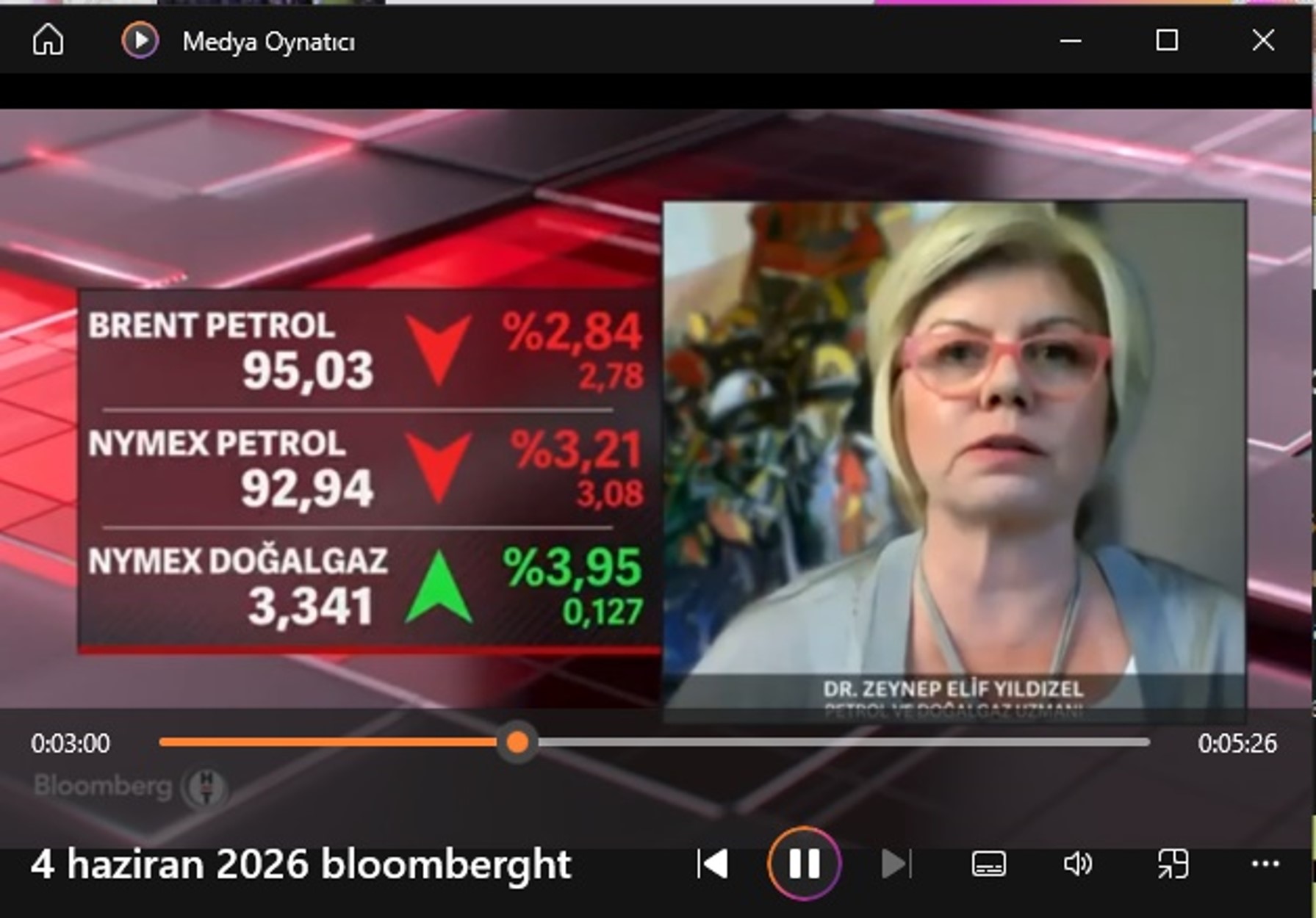Click the seek bar position handle
Screen dimensions: 1316x918
tap(517, 742)
